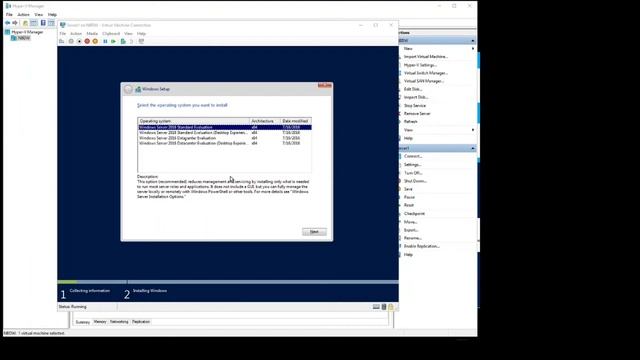Select Windows Server 2016 Datacenter Evaluation row

pyautogui.click(x=224, y=138)
